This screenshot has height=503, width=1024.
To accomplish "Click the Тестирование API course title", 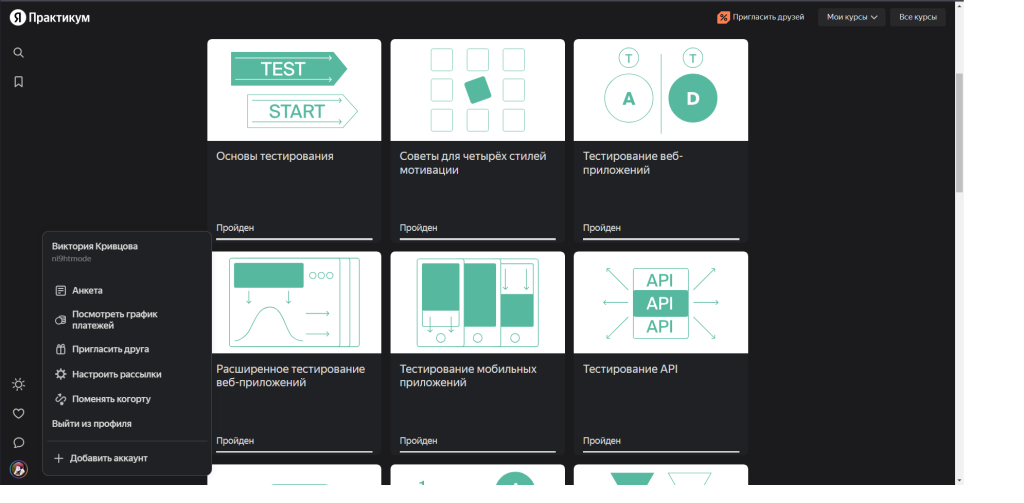I will 630,369.
